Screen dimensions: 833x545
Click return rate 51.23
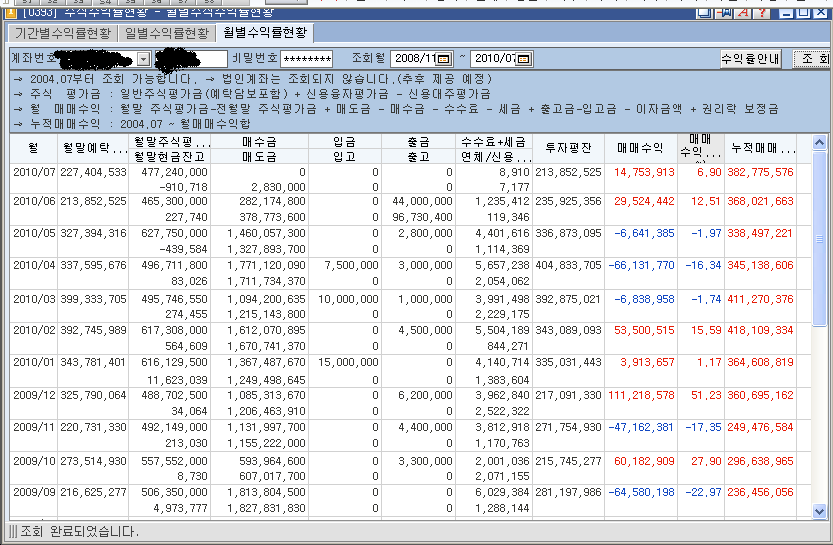[x=706, y=395]
